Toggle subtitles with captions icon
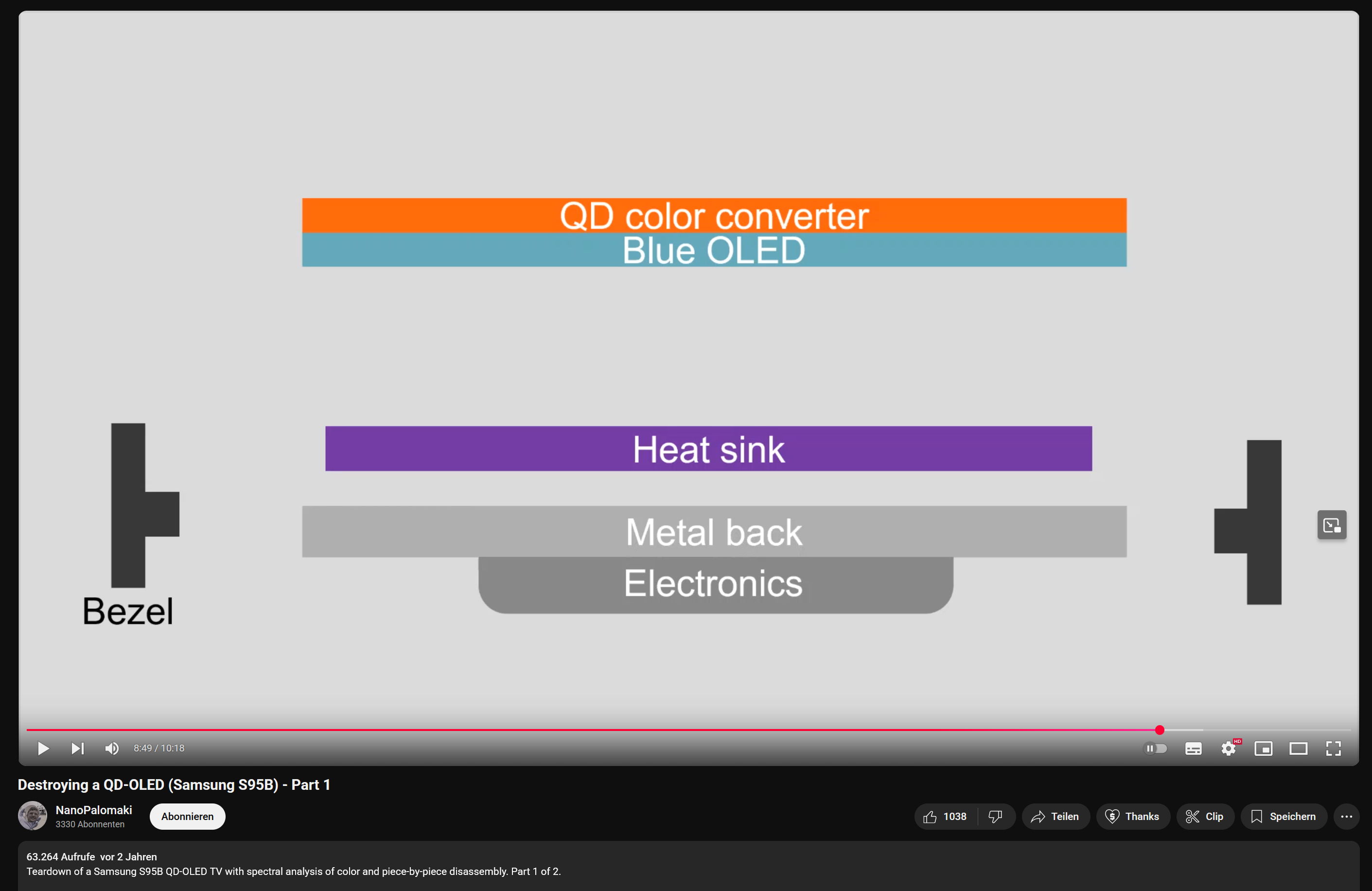Viewport: 1372px width, 891px height. [1193, 748]
